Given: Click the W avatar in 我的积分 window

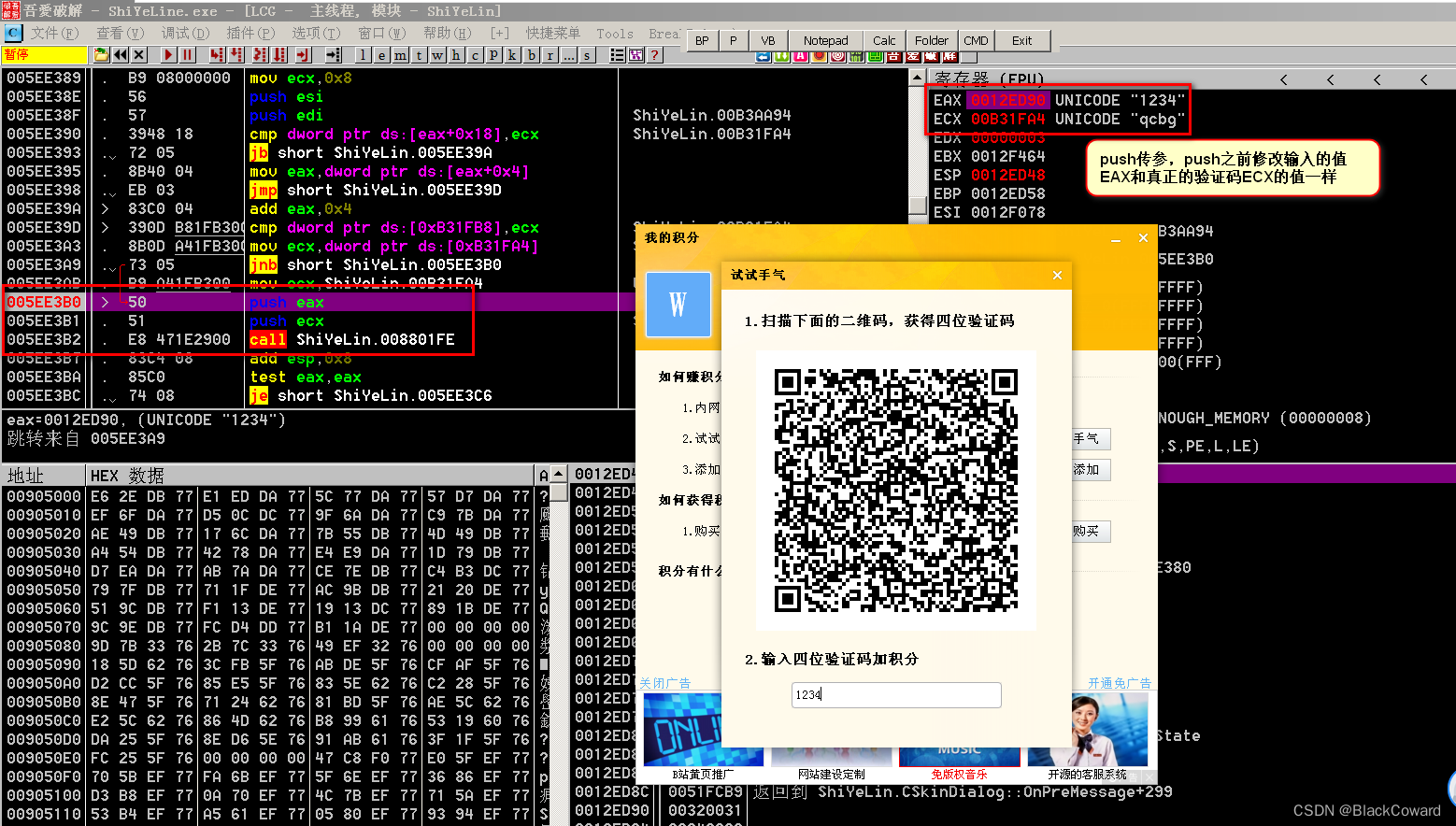Looking at the screenshot, I should pos(678,305).
